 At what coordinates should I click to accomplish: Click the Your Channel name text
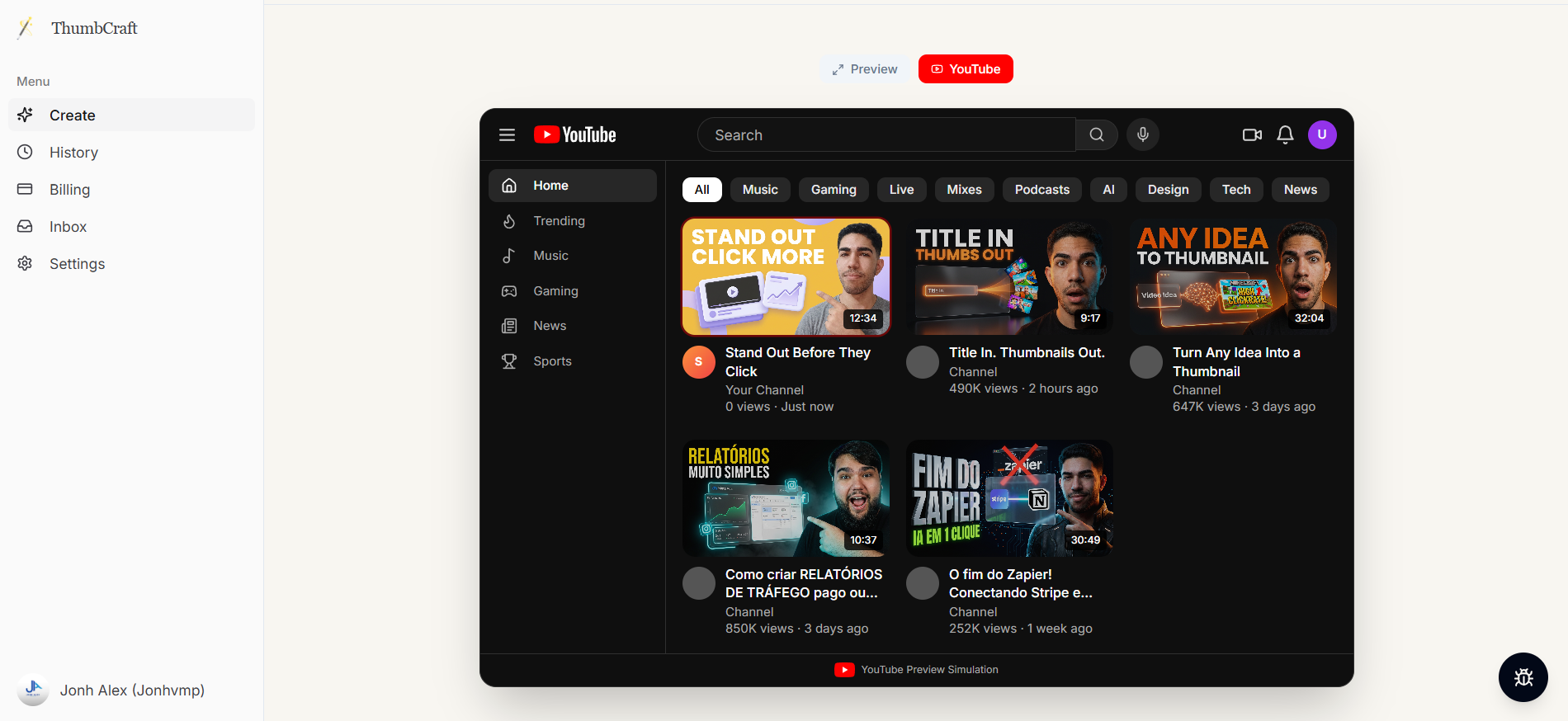(764, 390)
